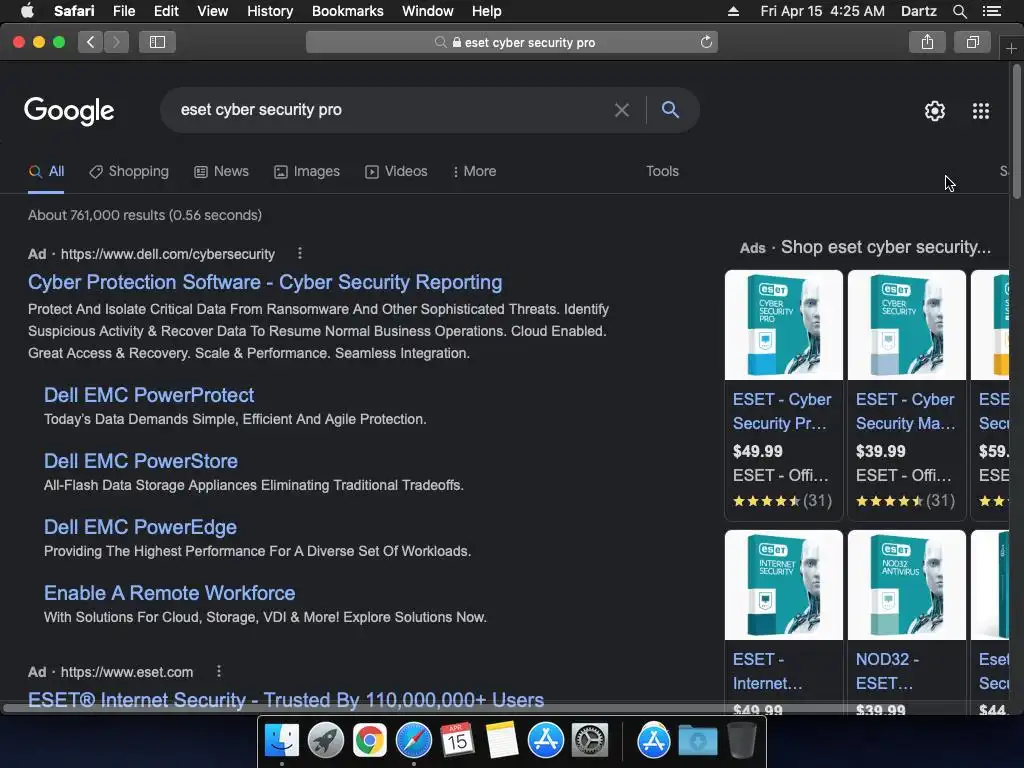Image resolution: width=1024 pixels, height=768 pixels.
Task: Click the date and time in menu bar
Action: point(822,11)
